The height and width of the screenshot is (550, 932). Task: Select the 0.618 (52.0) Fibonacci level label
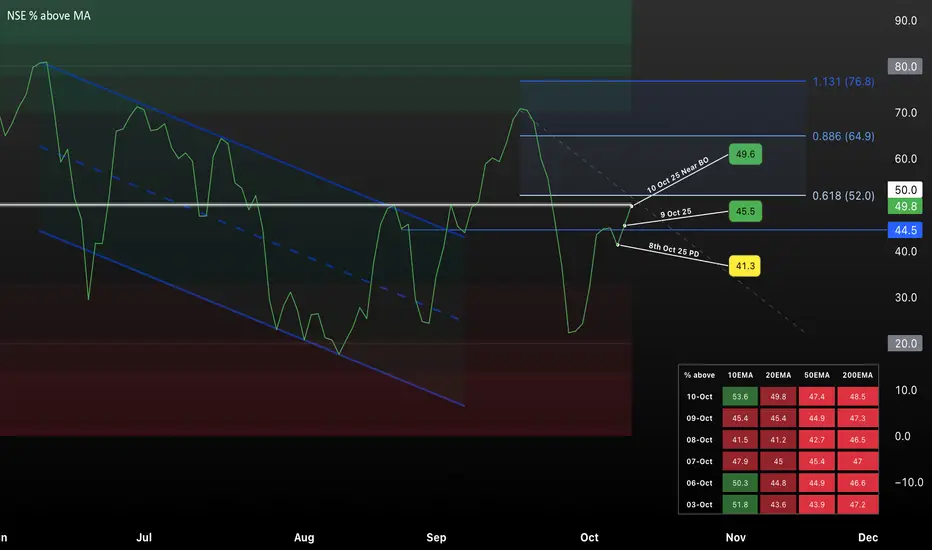[843, 196]
